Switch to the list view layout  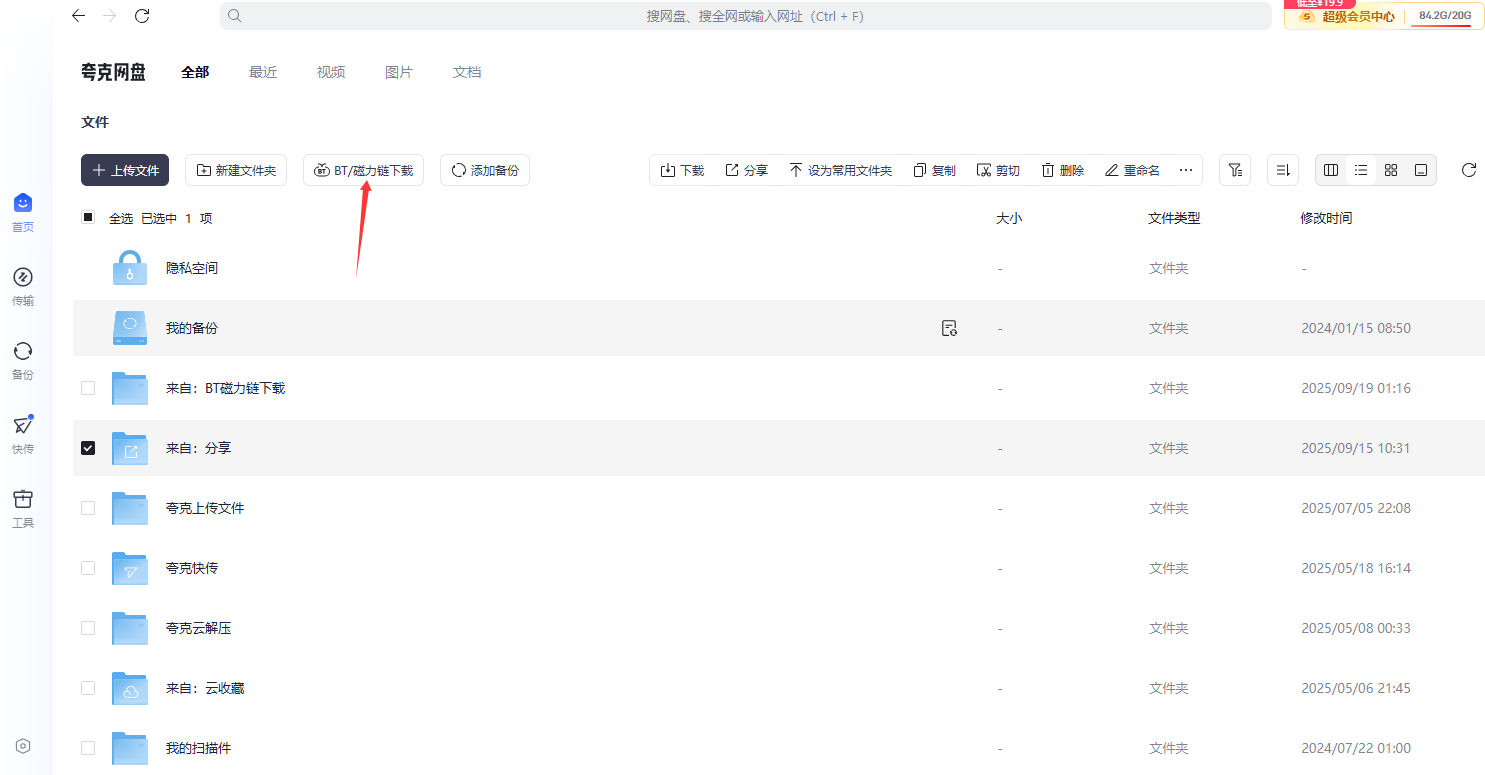pyautogui.click(x=1361, y=170)
